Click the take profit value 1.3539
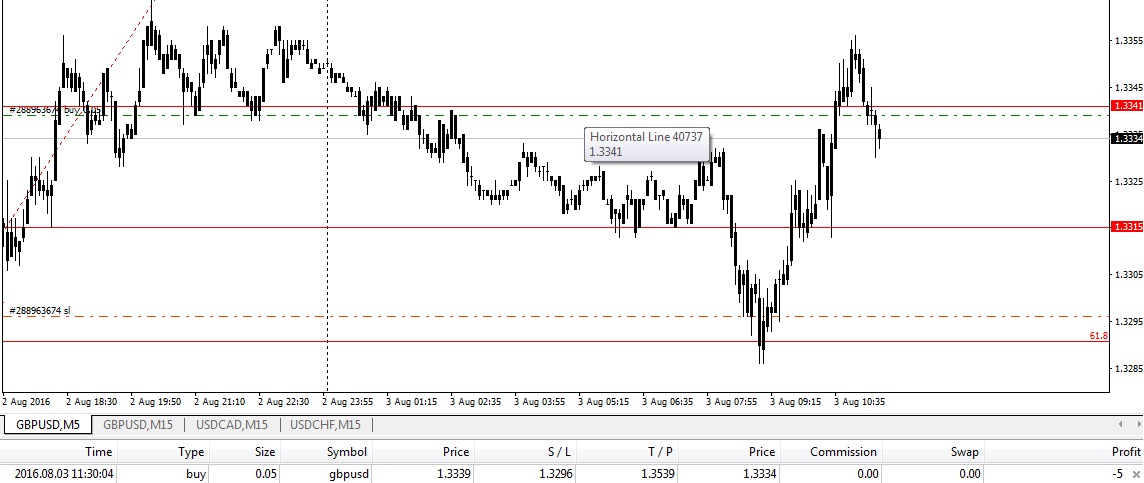 point(656,474)
